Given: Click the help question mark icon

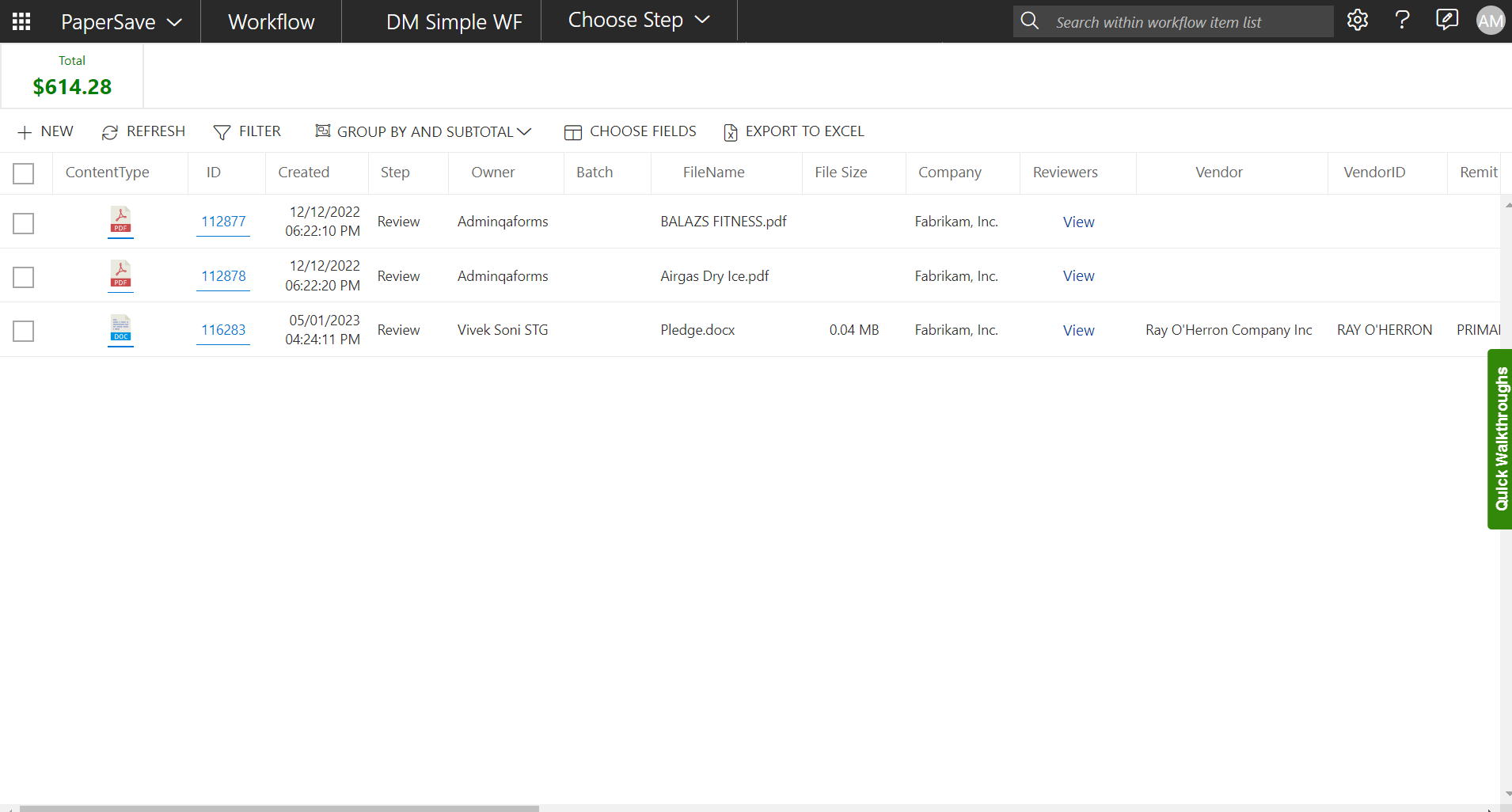Looking at the screenshot, I should (1402, 21).
